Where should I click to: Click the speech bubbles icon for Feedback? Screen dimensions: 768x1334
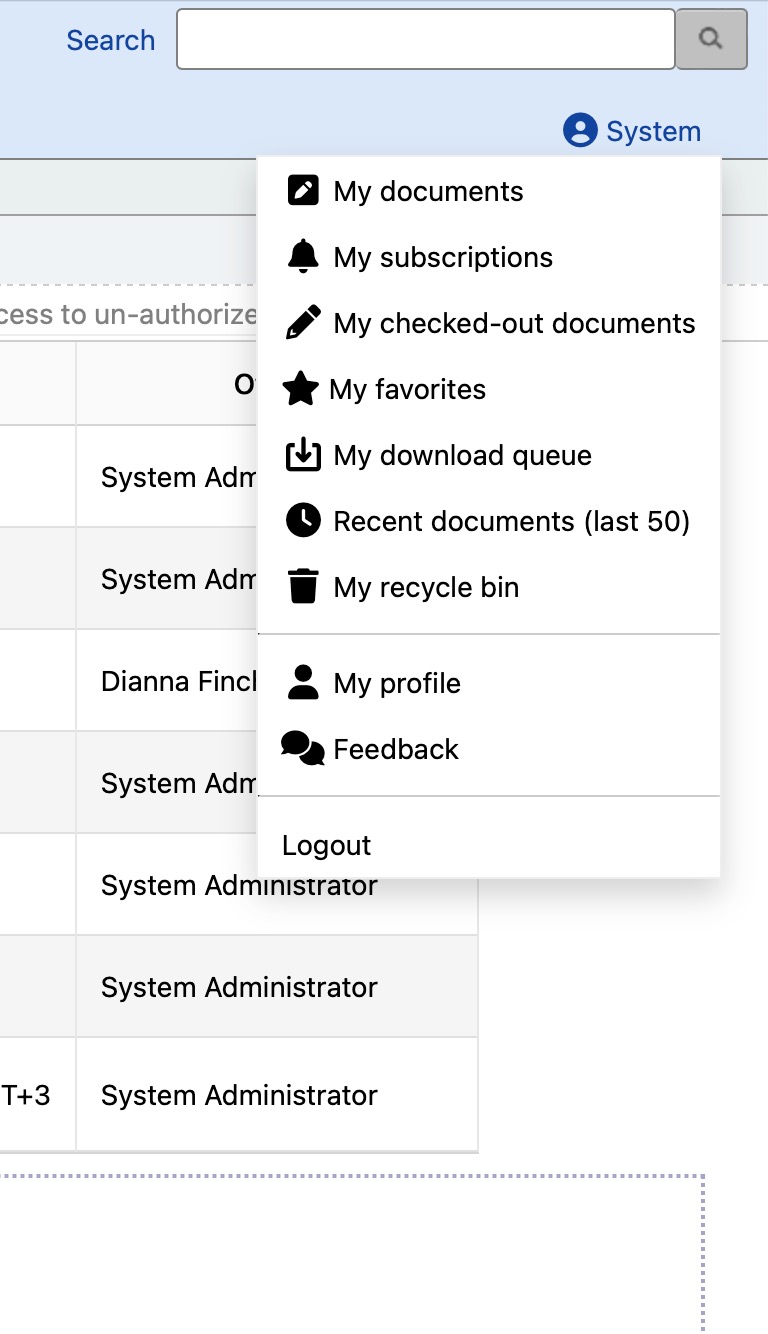point(302,748)
